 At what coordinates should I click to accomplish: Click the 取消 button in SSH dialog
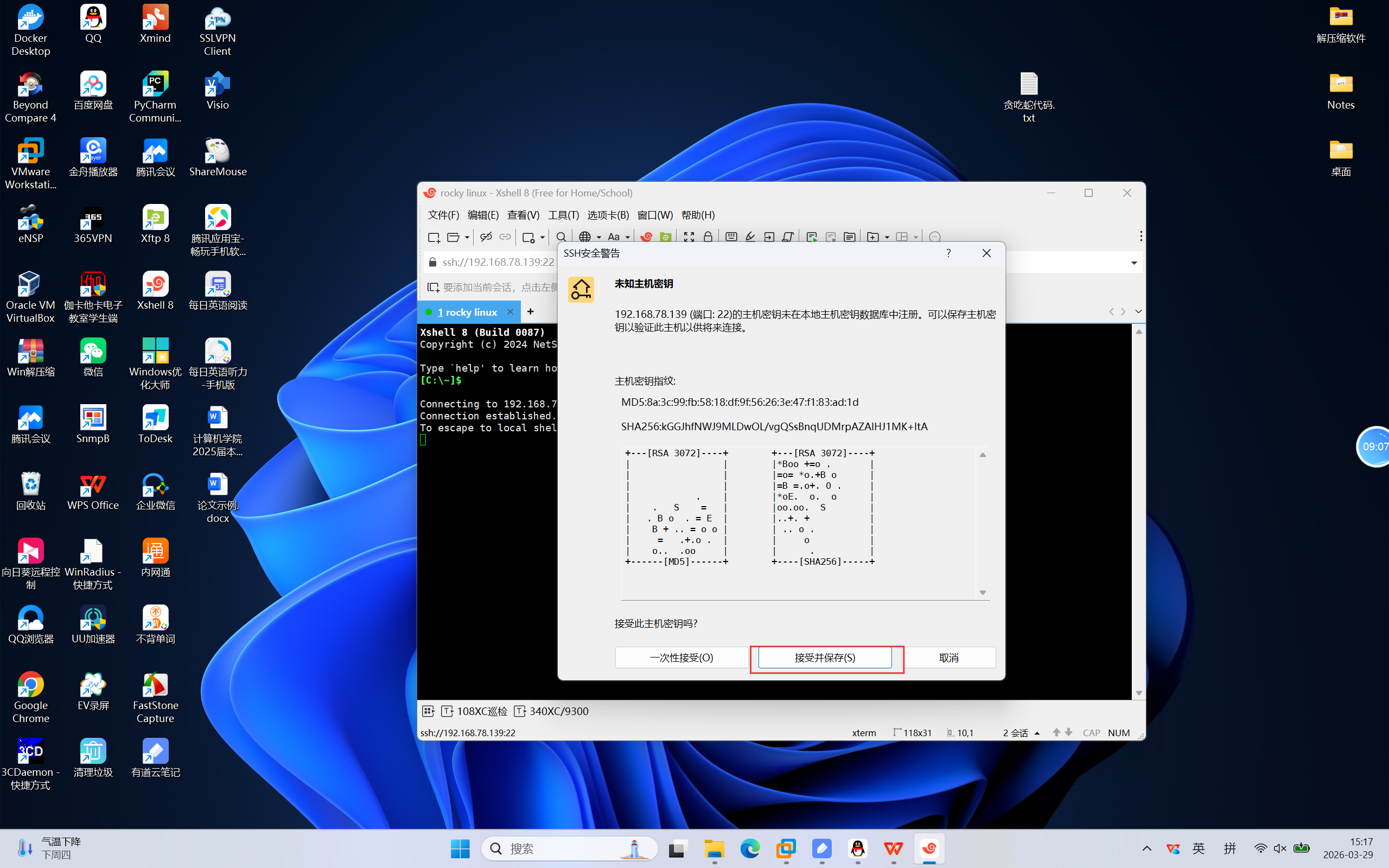click(948, 658)
